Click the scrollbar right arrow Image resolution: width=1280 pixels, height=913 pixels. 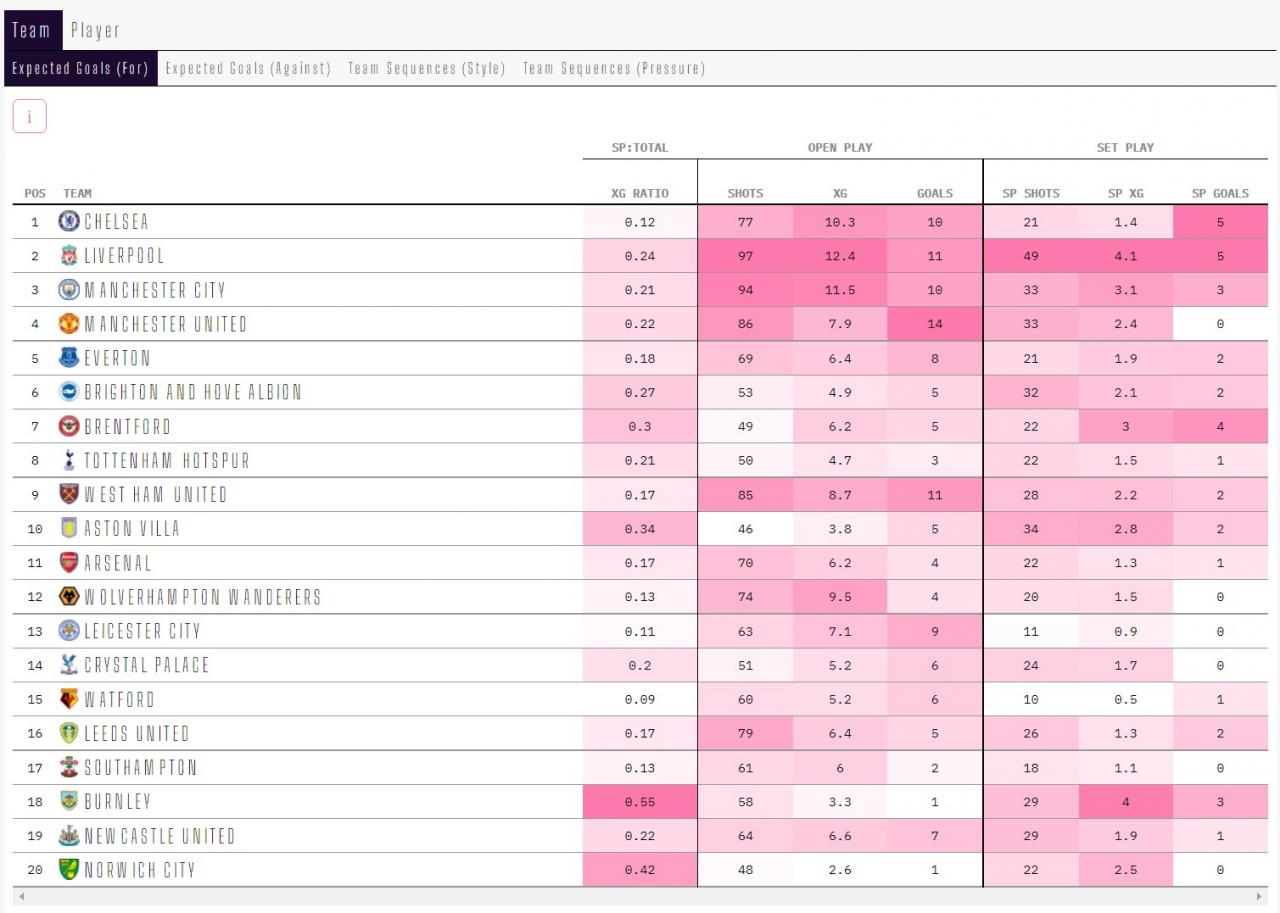pos(1259,896)
